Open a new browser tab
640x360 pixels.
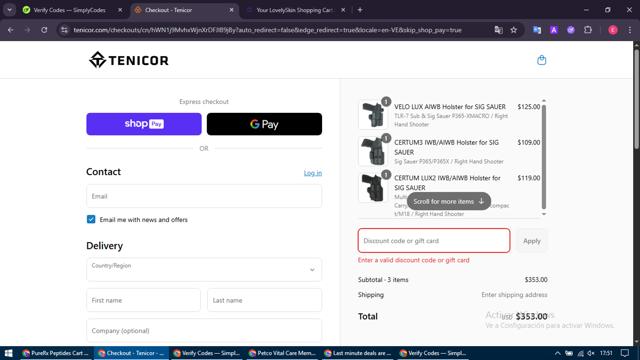click(360, 10)
